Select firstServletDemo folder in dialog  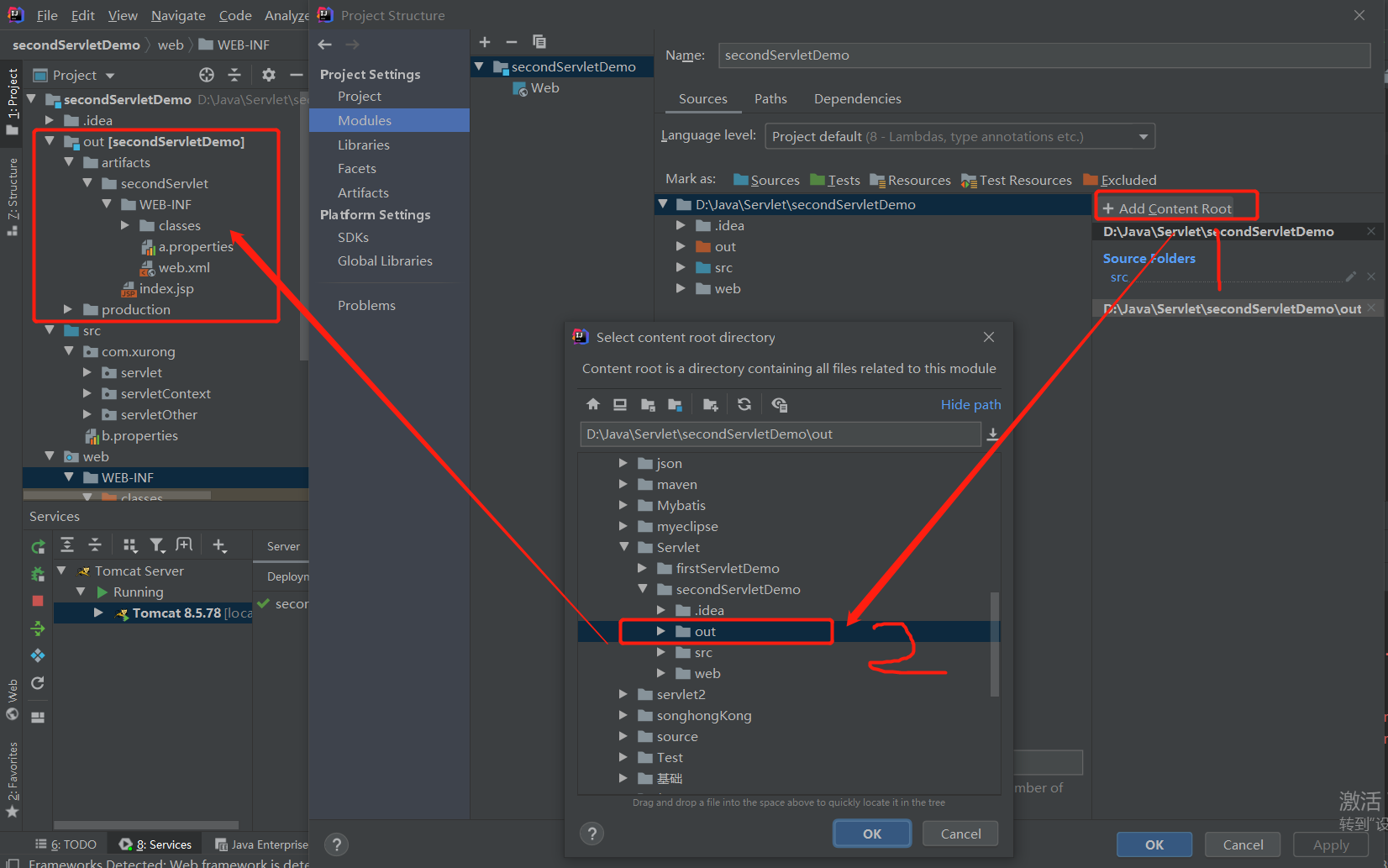click(728, 568)
